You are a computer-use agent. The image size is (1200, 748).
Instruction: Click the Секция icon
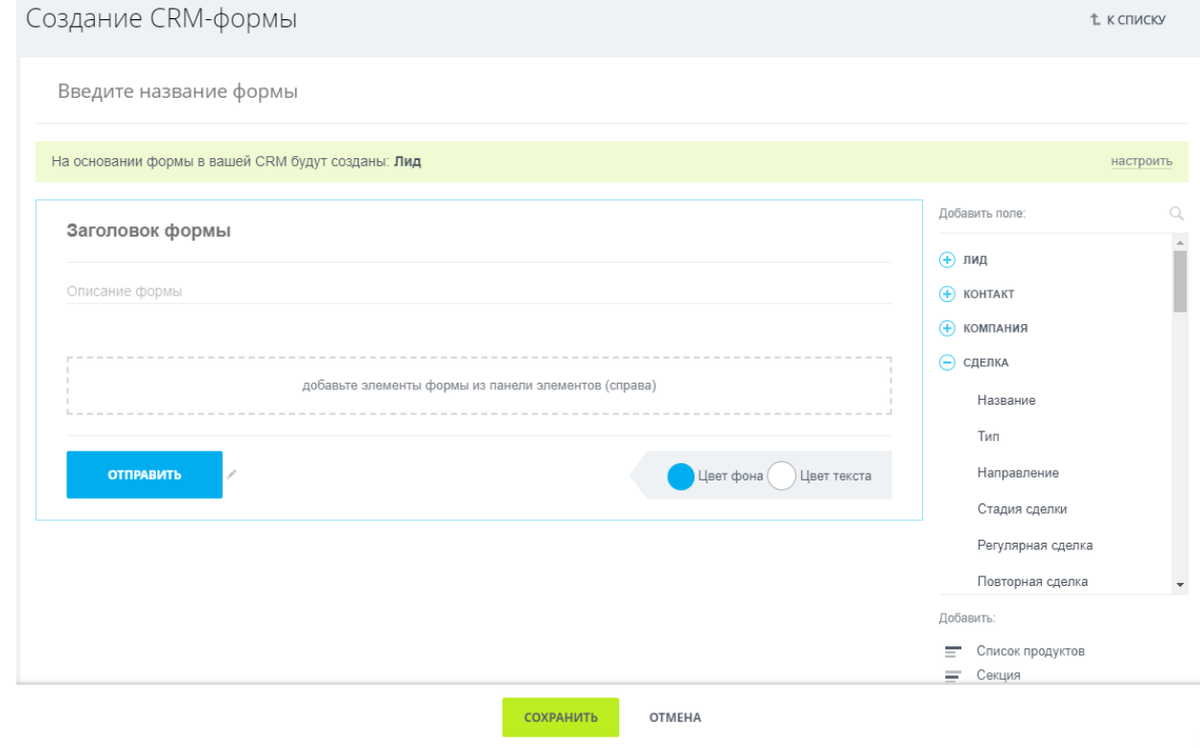[x=953, y=675]
